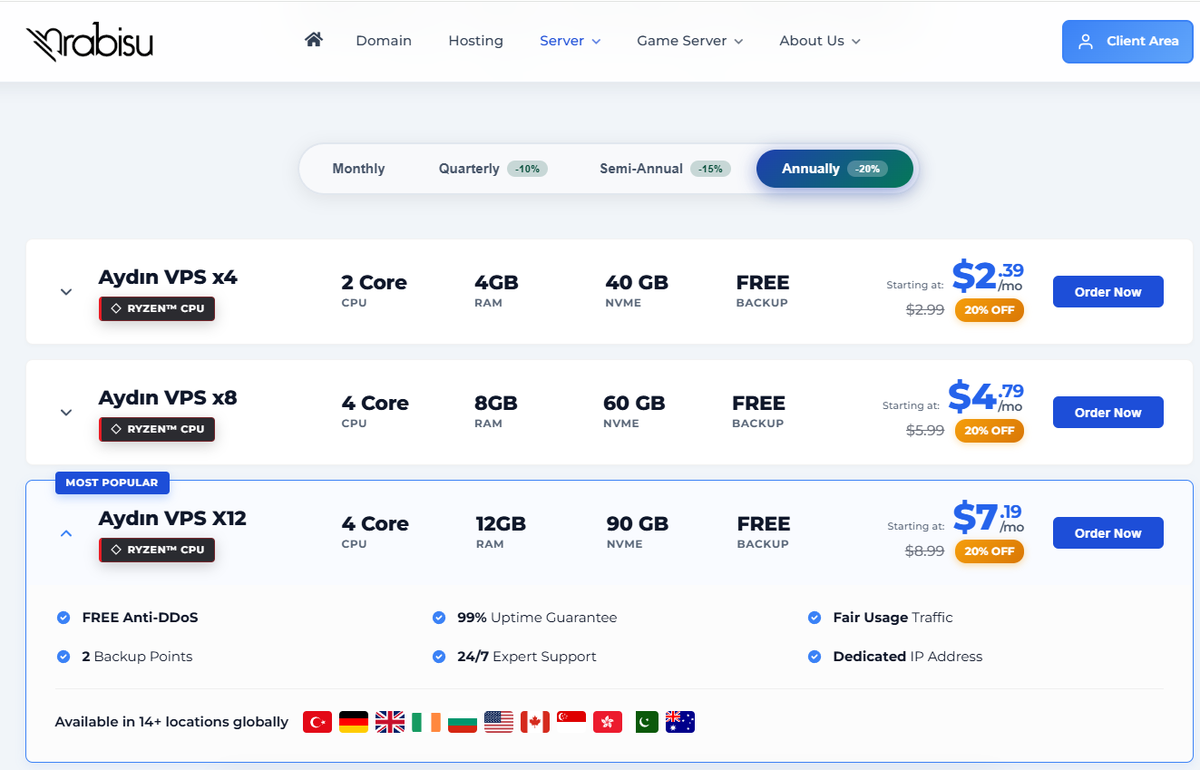
Task: Click the struck-through $2.99 price
Action: pos(925,310)
